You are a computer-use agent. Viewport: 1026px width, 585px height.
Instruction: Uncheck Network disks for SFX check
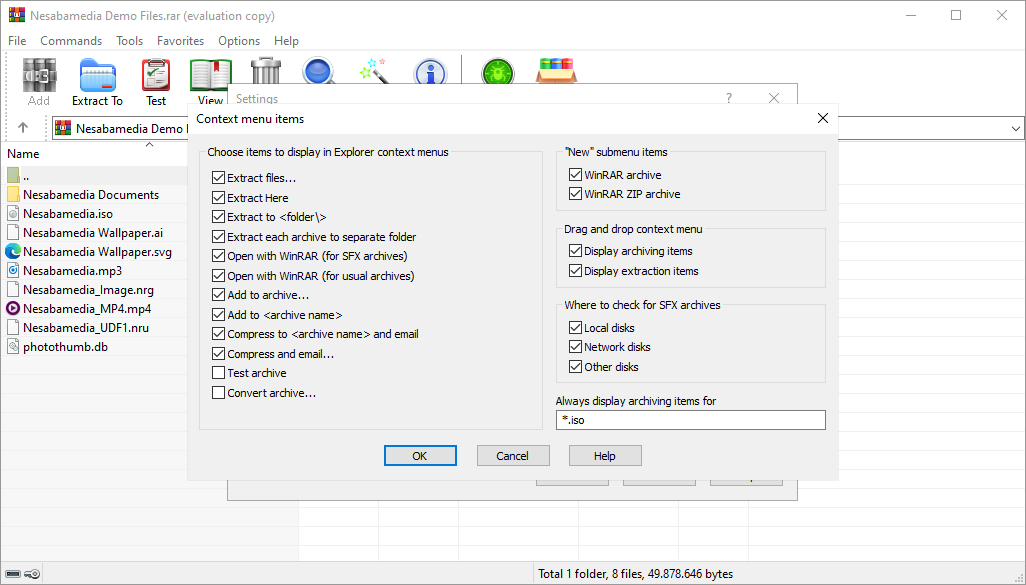[575, 347]
